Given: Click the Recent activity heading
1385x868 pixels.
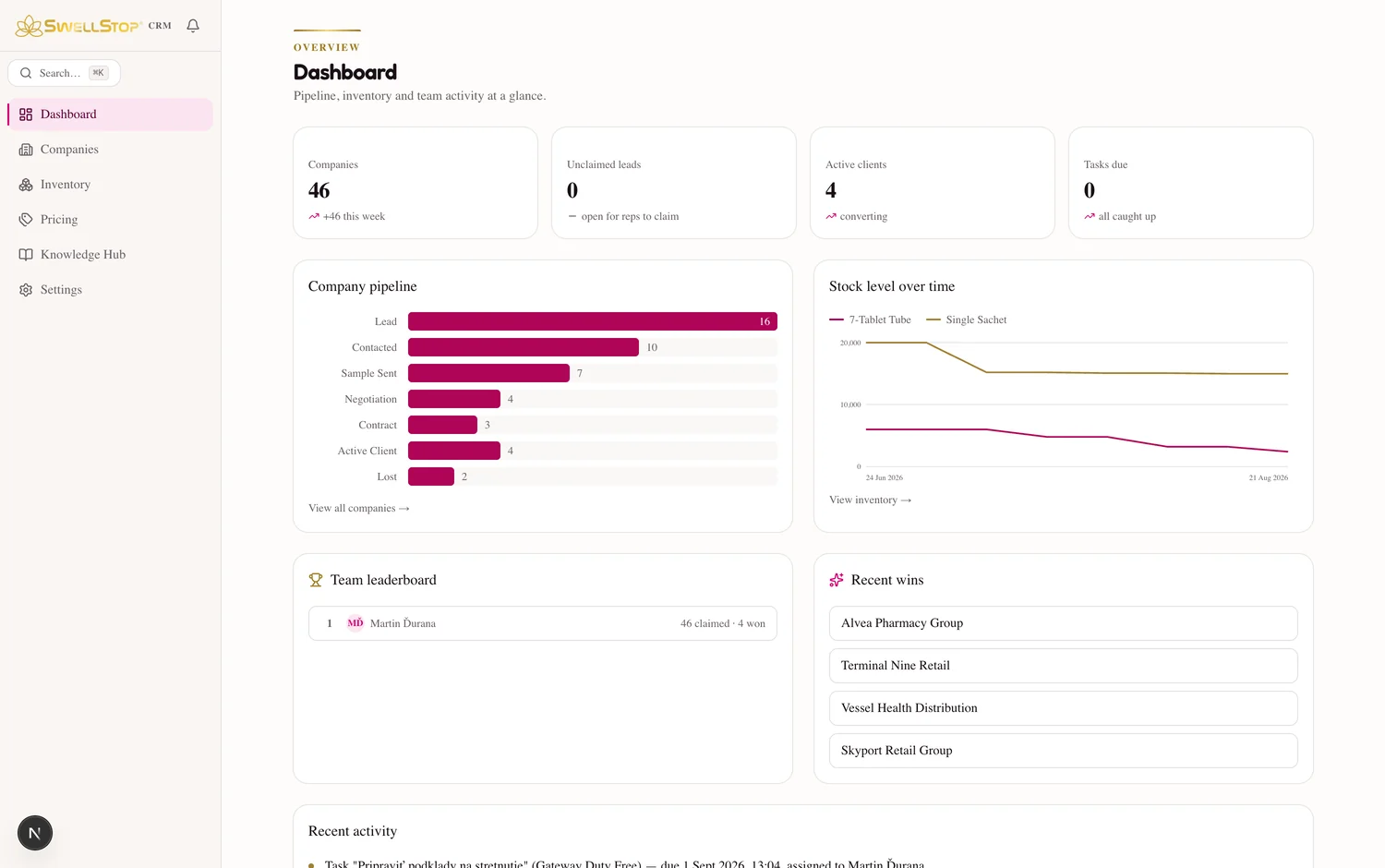Looking at the screenshot, I should [353, 831].
